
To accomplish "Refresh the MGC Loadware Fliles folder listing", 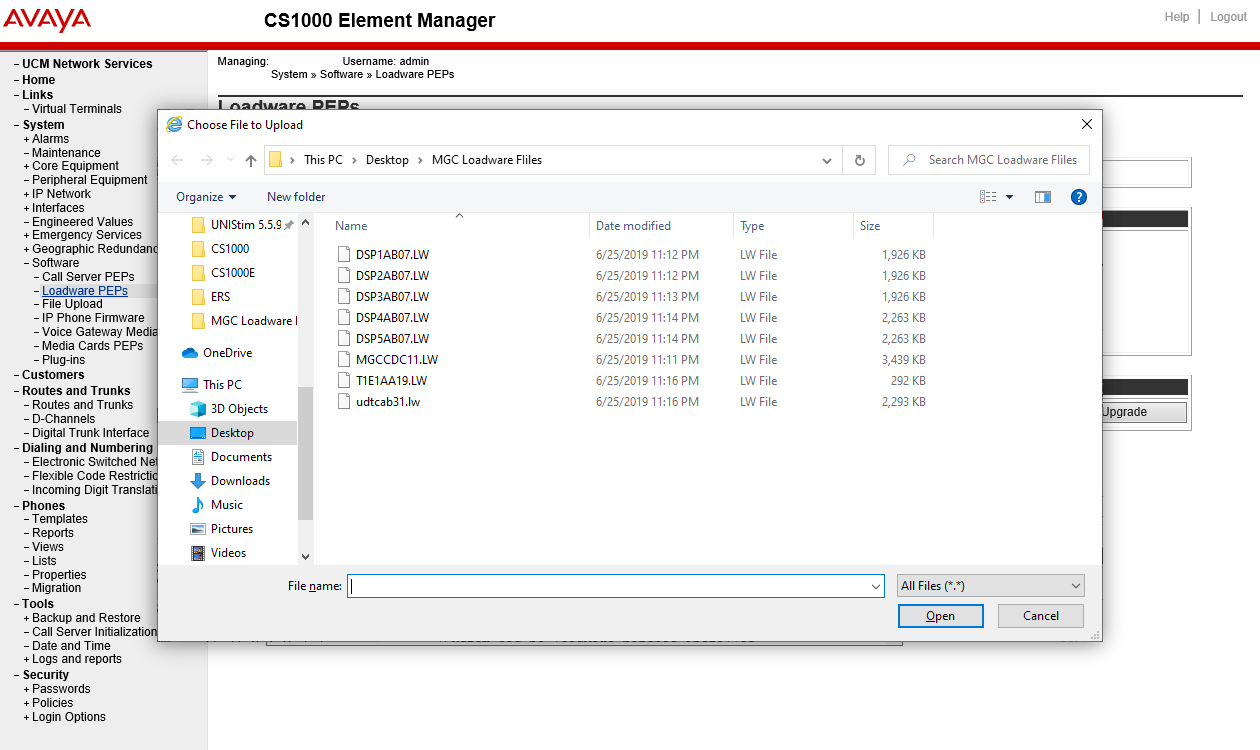I will (x=860, y=160).
